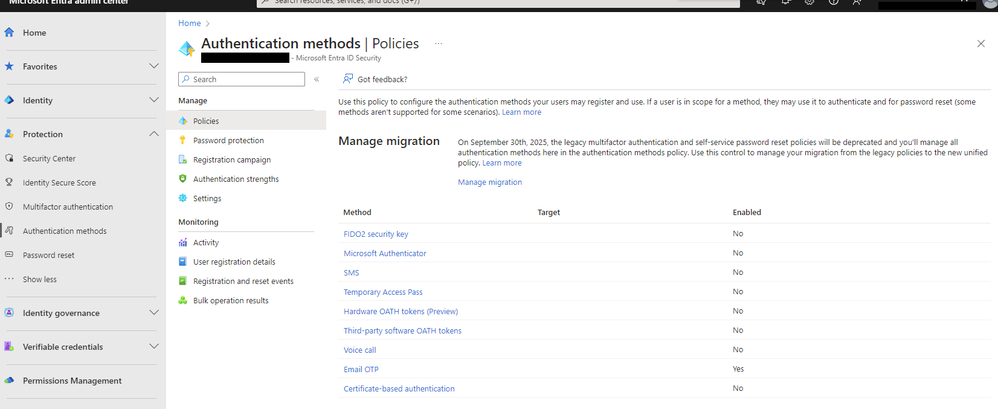Image resolution: width=998 pixels, height=409 pixels.
Task: Open Password protection menu item
Action: tap(228, 140)
